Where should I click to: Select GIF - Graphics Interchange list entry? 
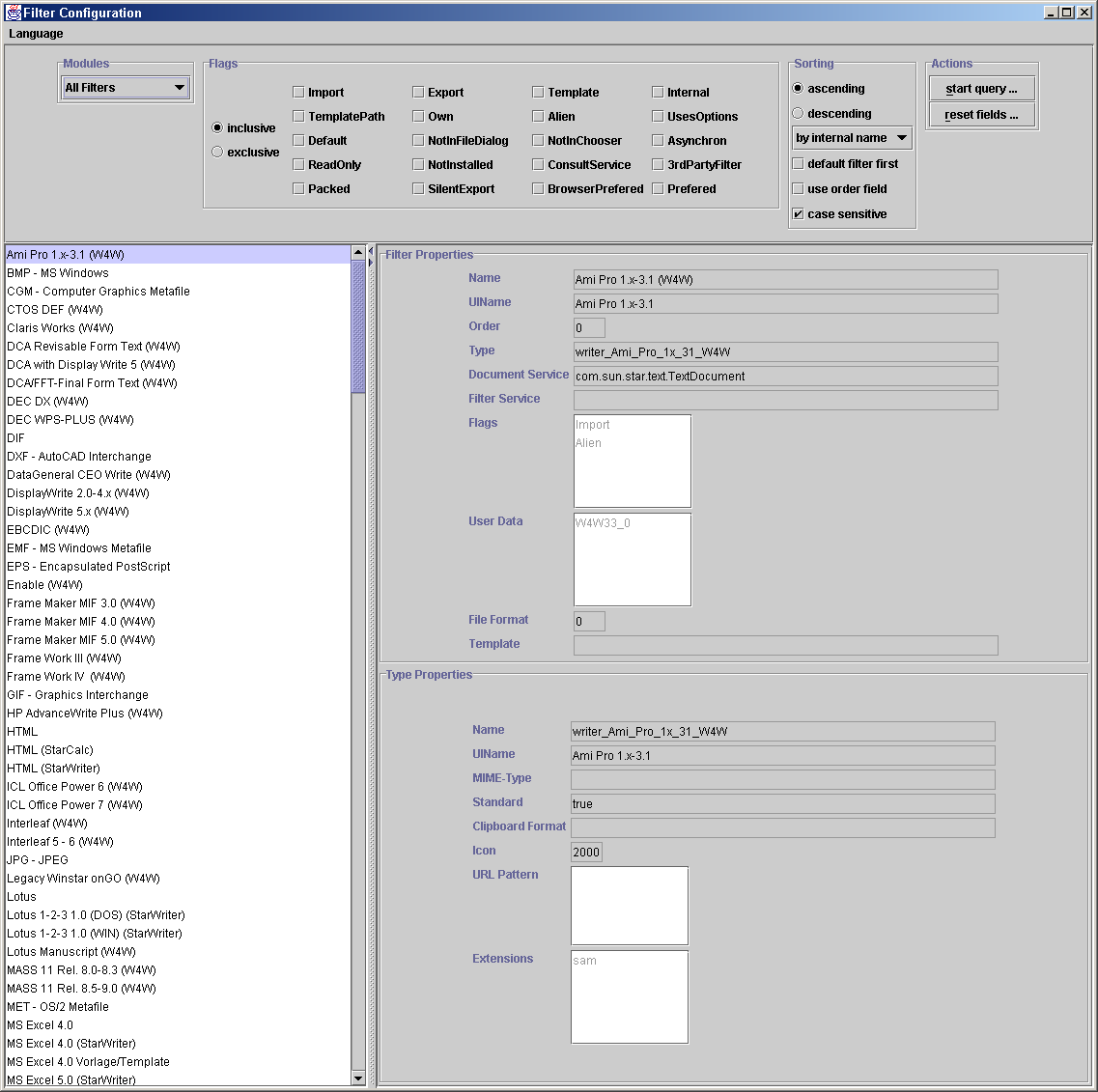pos(78,695)
